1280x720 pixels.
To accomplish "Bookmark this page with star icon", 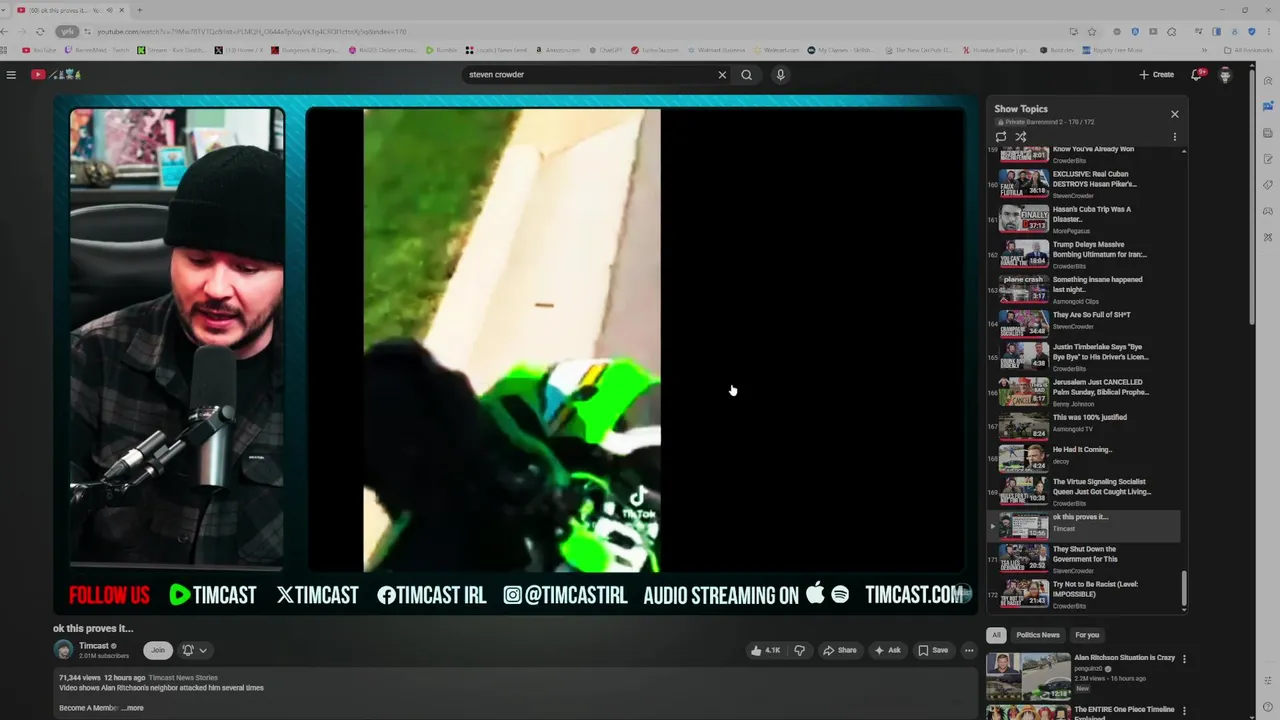I will [x=1092, y=31].
